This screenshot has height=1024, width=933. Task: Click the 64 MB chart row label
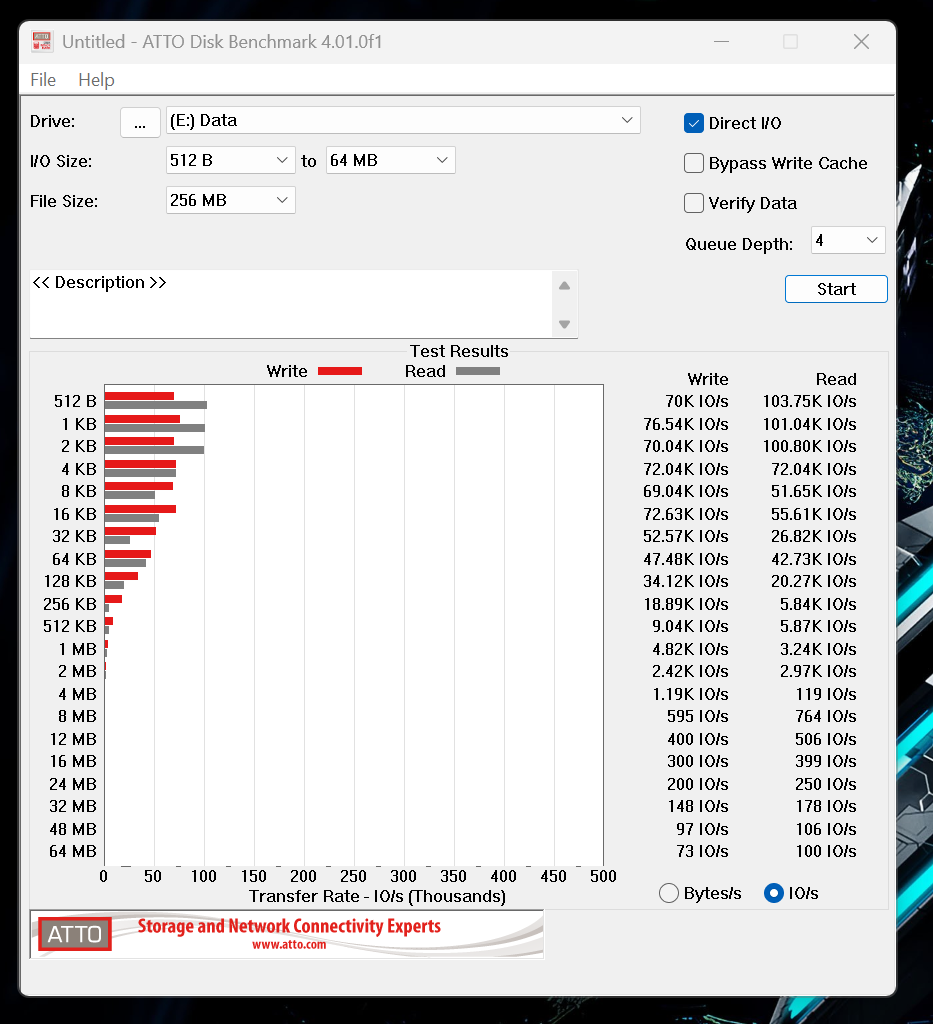[x=72, y=852]
